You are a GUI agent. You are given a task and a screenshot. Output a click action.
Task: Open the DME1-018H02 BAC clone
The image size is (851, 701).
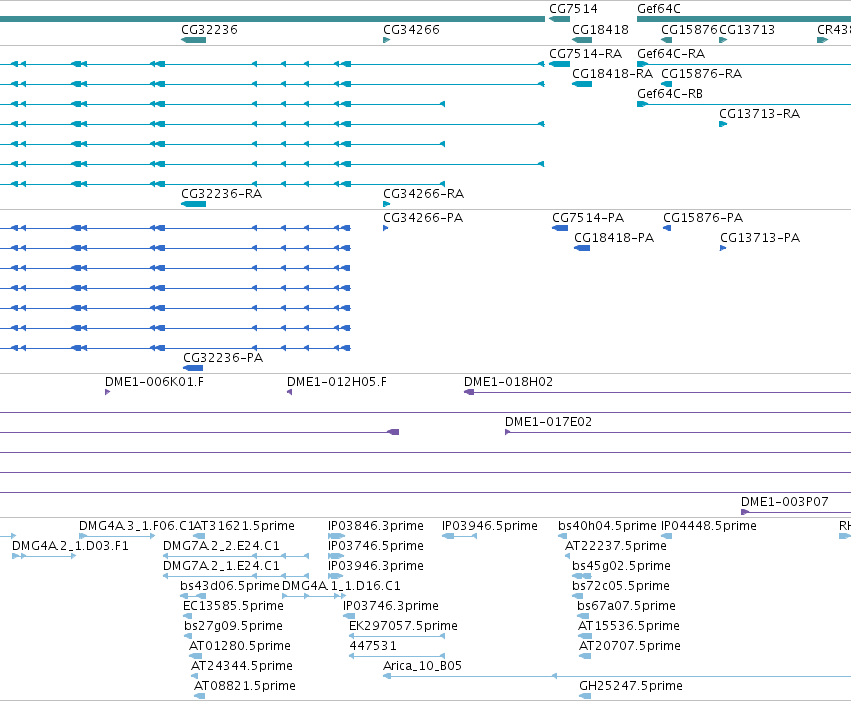pyautogui.click(x=657, y=392)
